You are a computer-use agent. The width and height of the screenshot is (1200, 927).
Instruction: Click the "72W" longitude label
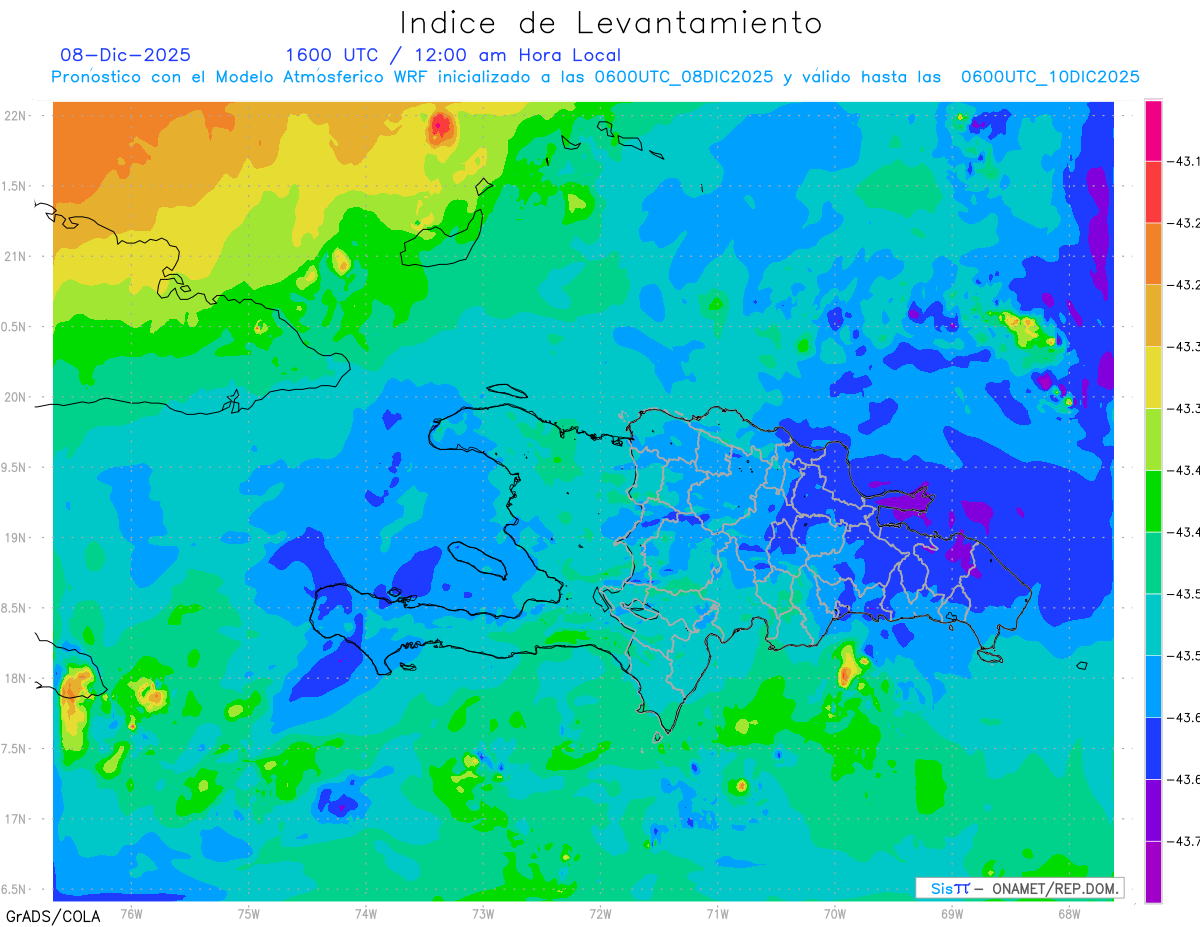pyautogui.click(x=600, y=912)
